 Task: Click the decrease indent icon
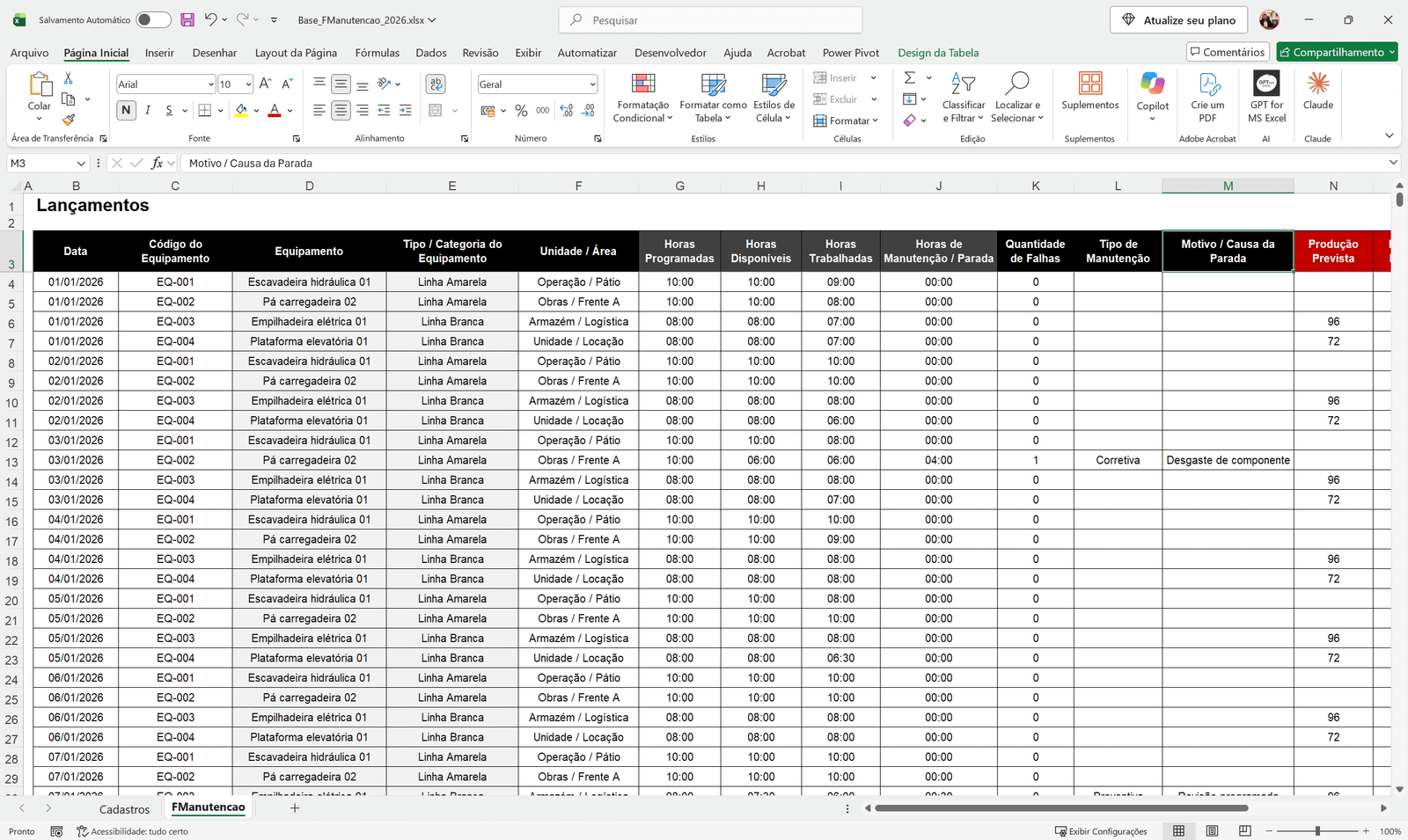click(384, 111)
